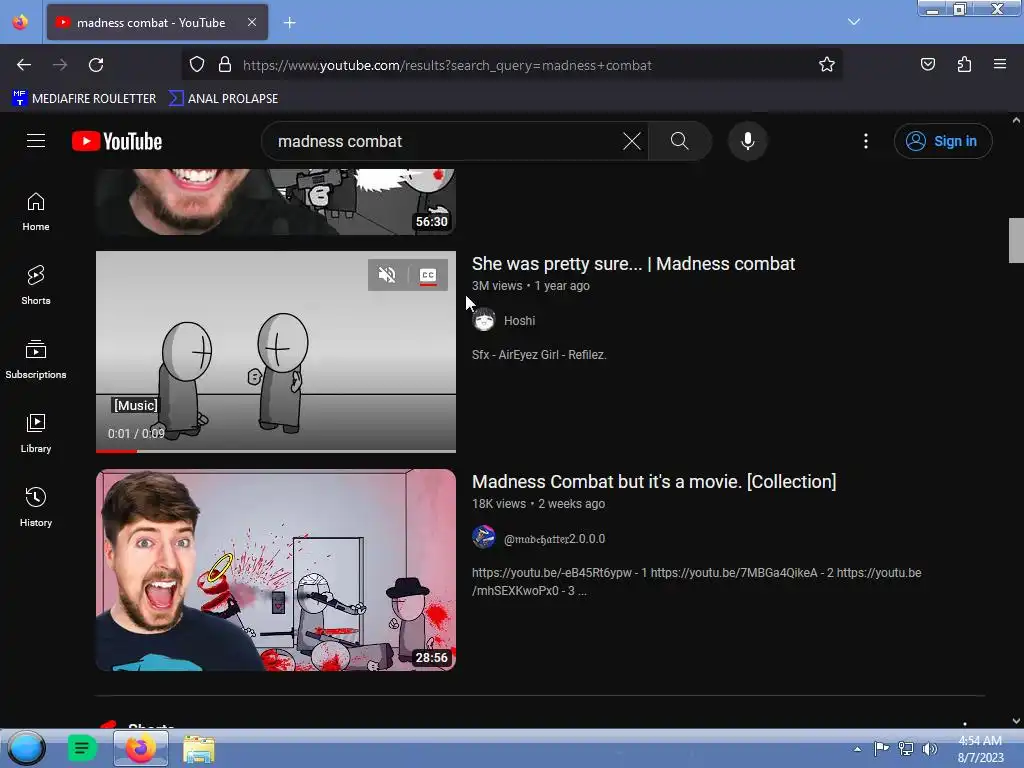Go back with the browser back arrow
Viewport: 1024px width, 768px height.
point(24,65)
